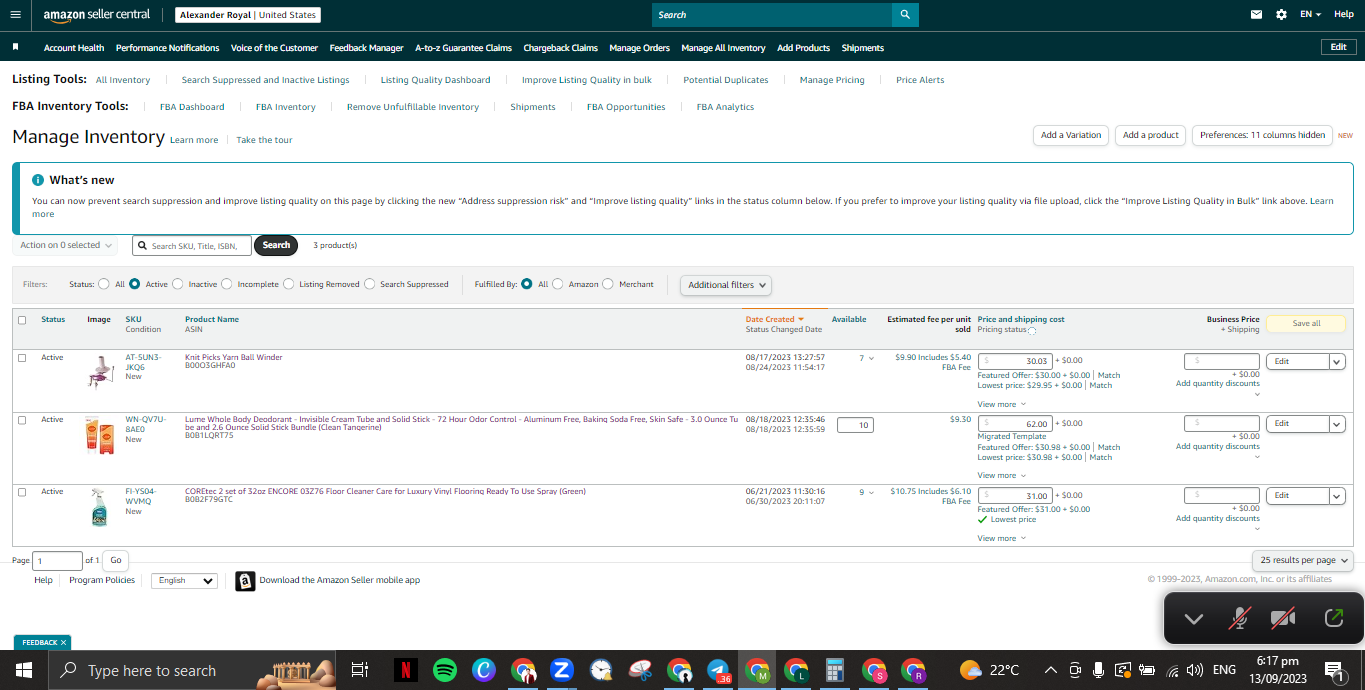Select Fulfilled By Merchant radio button
Image resolution: width=1365 pixels, height=690 pixels.
608,284
